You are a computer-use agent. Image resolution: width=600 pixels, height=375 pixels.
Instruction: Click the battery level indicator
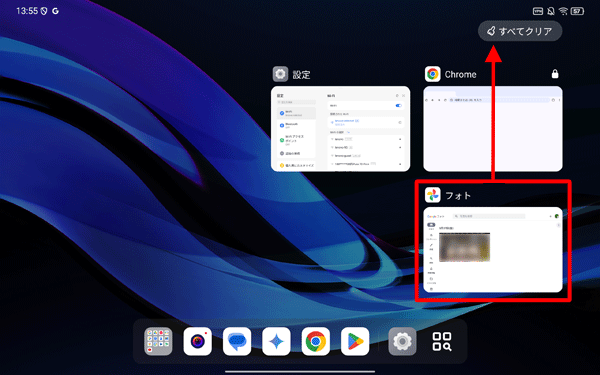[x=577, y=11]
